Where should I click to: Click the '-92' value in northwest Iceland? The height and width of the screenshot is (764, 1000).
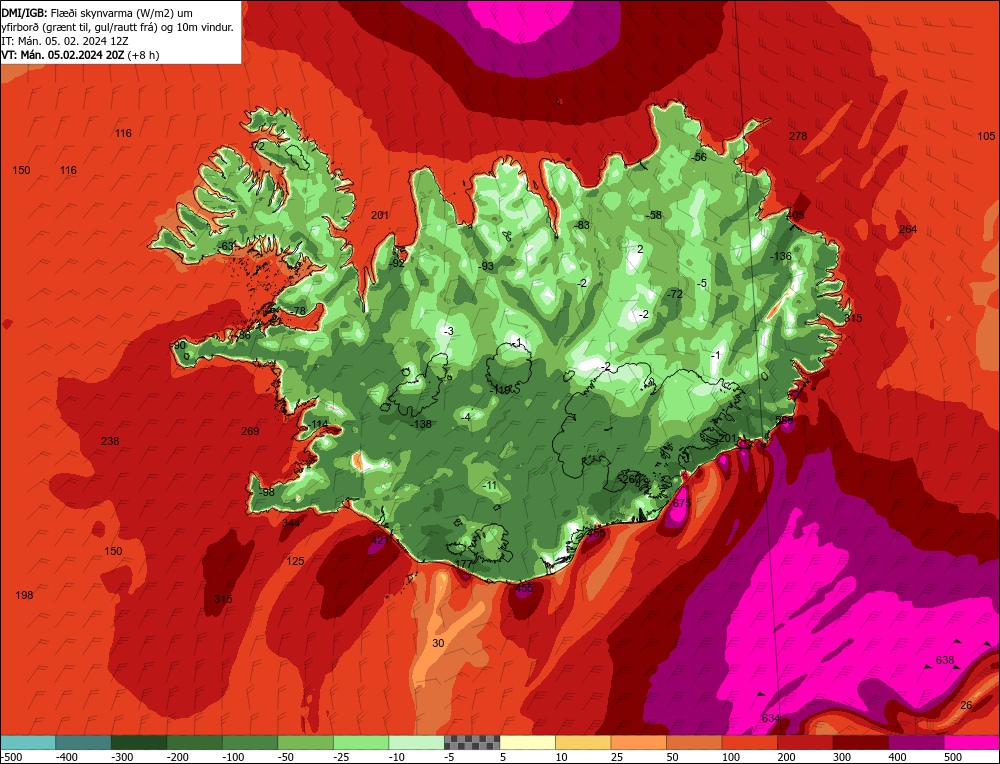(x=397, y=263)
